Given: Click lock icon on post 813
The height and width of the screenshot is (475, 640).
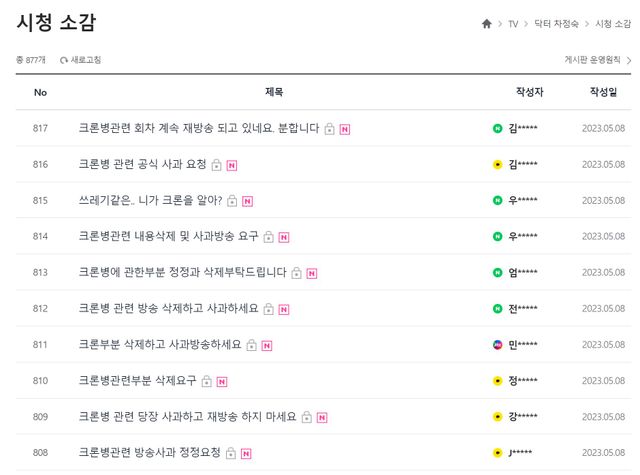Looking at the screenshot, I should pos(296,273).
